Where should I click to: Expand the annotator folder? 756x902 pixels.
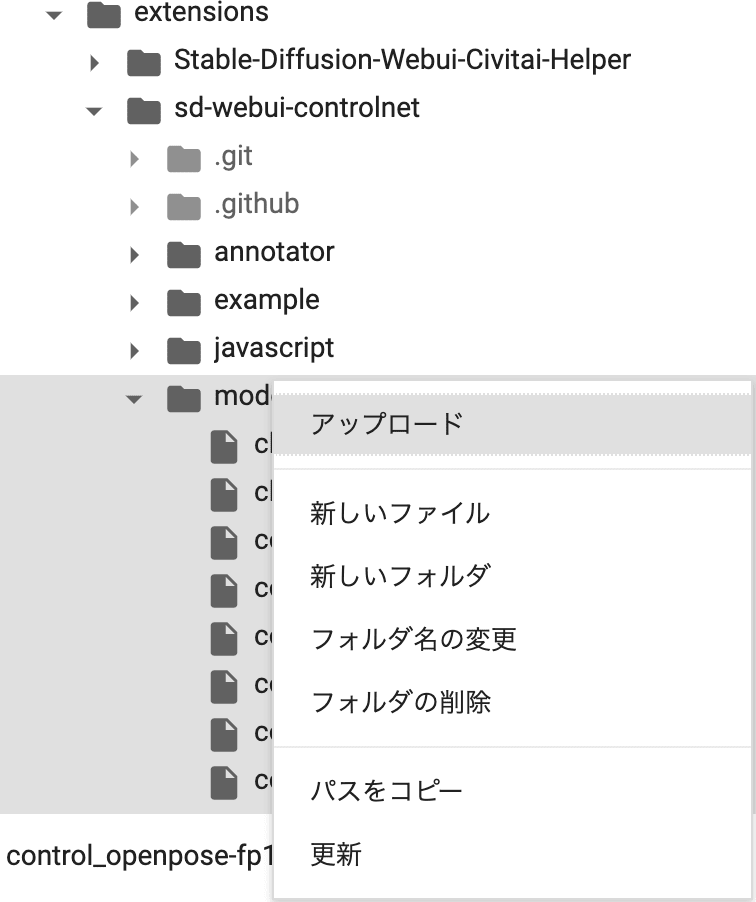tap(134, 253)
